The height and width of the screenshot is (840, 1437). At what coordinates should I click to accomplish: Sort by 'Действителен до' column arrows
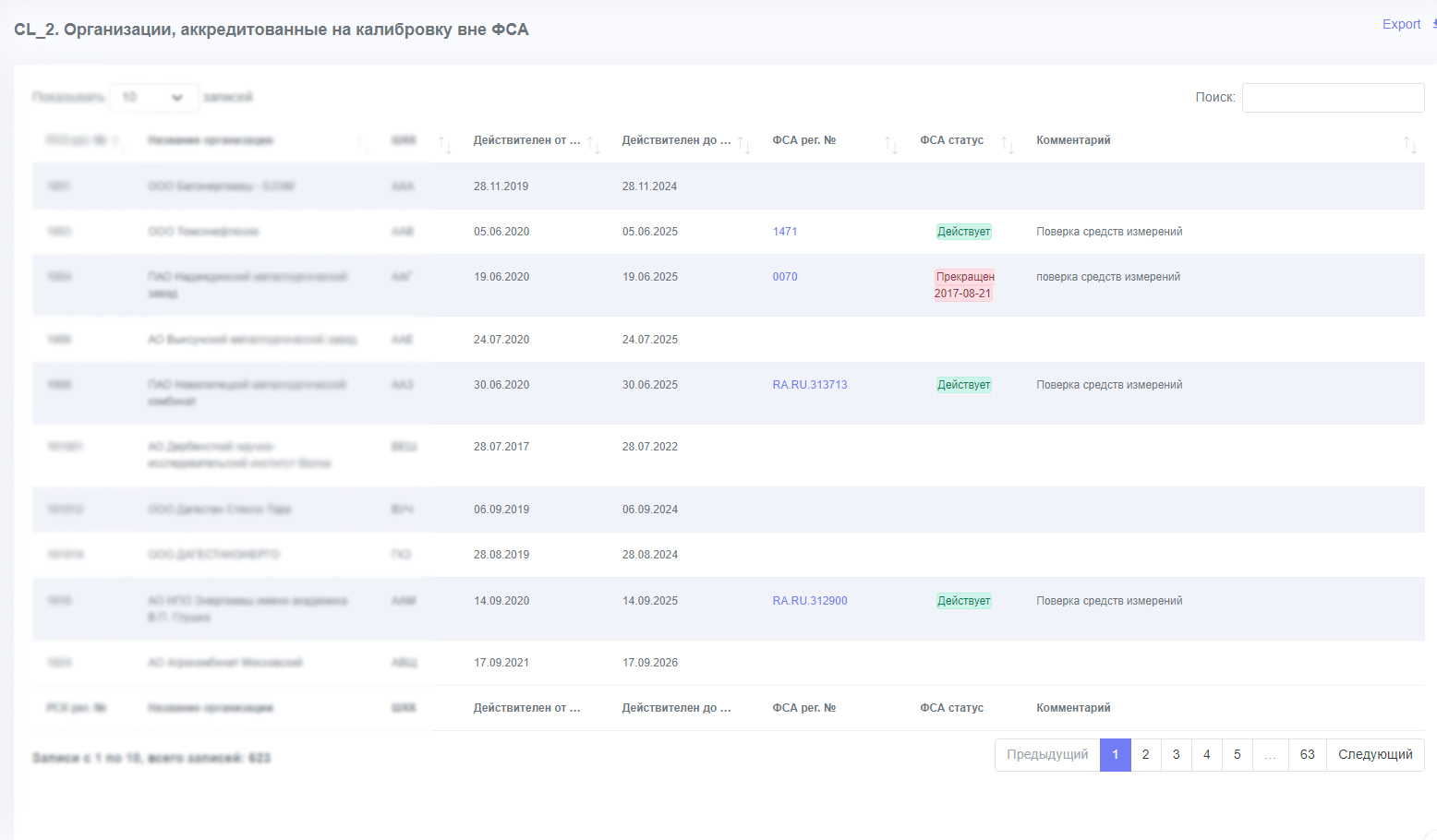(x=743, y=145)
